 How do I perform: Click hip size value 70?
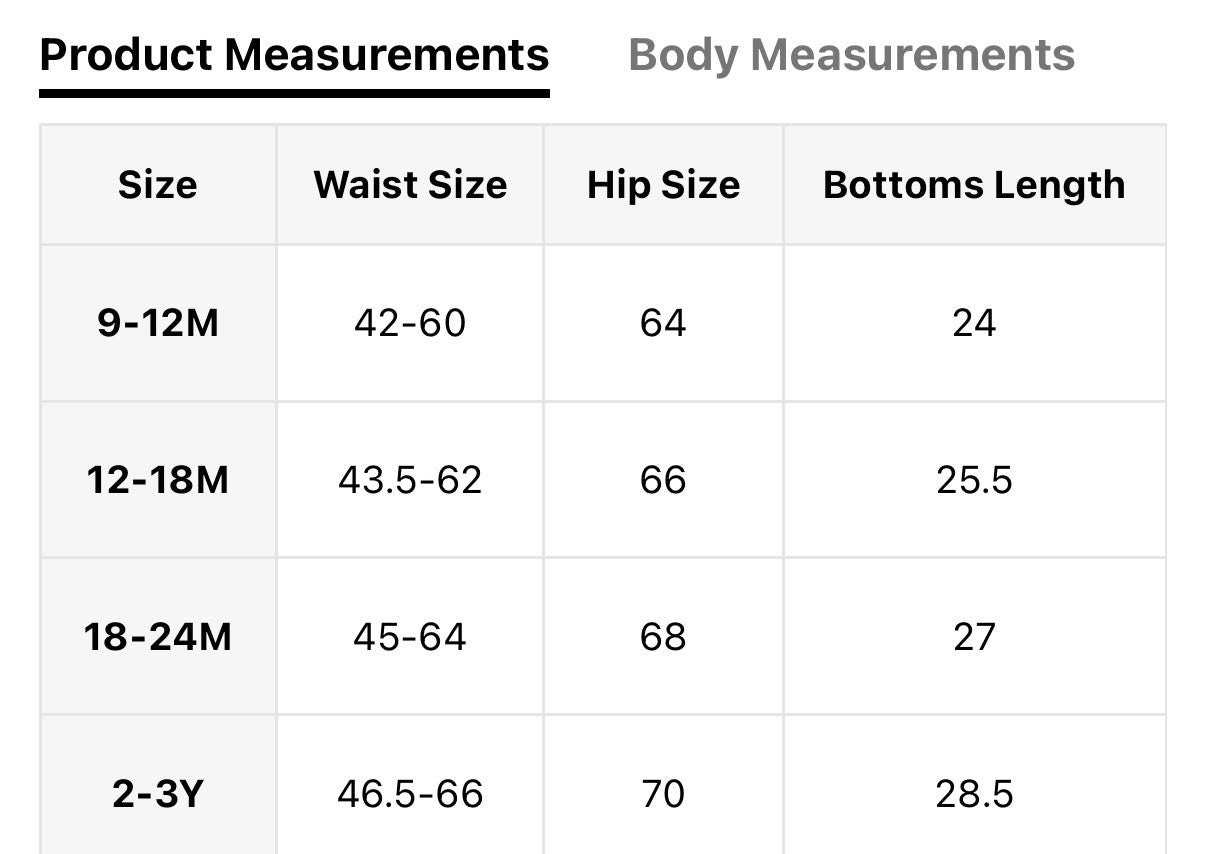click(x=663, y=794)
